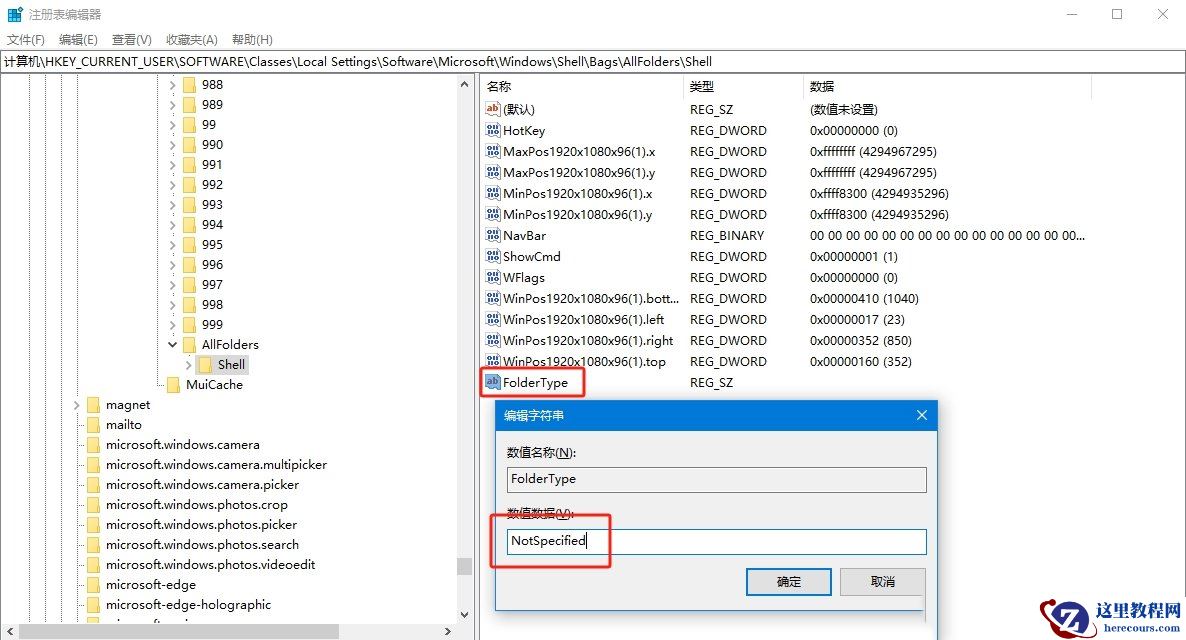1186x640 pixels.
Task: Open the (默认) default value icon
Action: click(492, 109)
